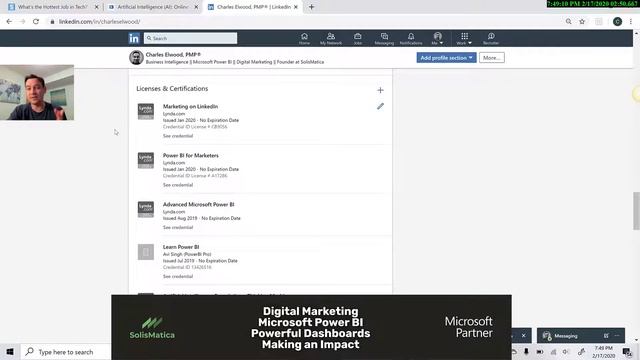This screenshot has width=640, height=360.
Task: Bookmark this page with star icon
Action: click(582, 22)
